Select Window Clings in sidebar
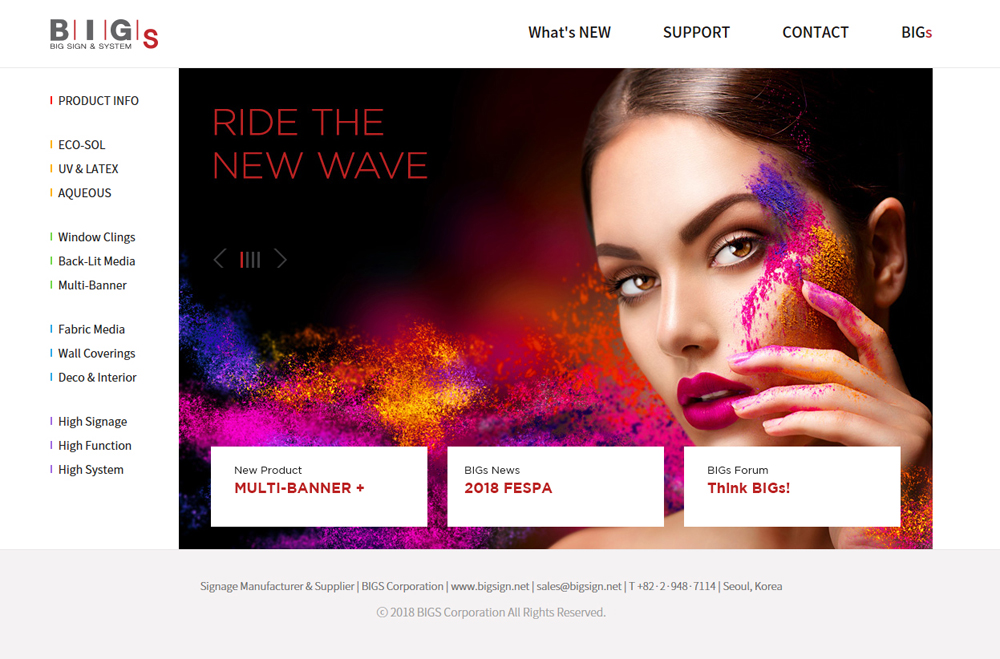 point(96,237)
